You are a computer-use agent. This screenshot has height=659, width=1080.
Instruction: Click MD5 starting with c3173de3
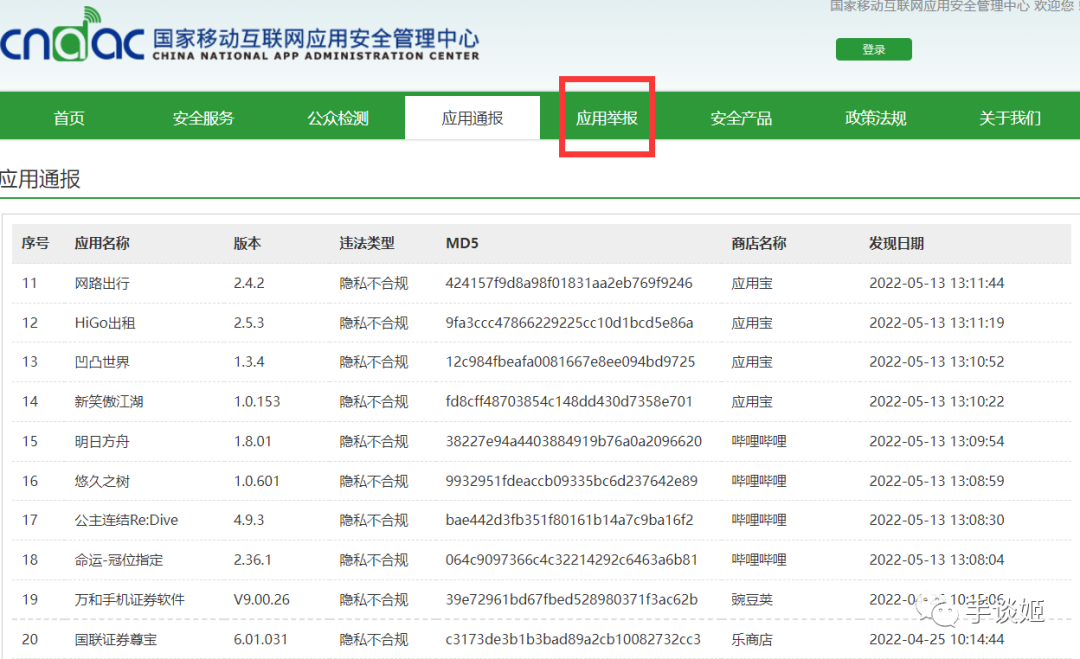573,640
